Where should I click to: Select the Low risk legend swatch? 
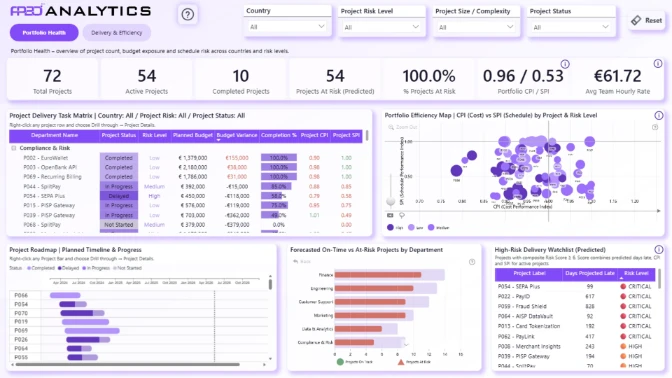(x=411, y=228)
